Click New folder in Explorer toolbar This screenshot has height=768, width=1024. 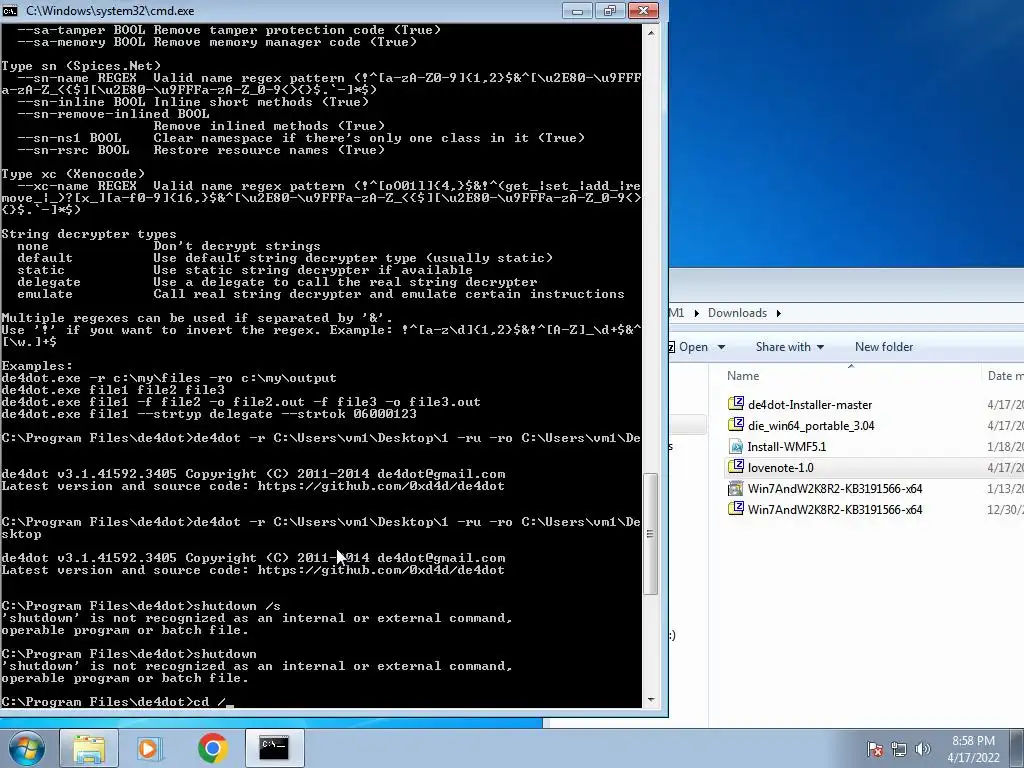click(884, 347)
